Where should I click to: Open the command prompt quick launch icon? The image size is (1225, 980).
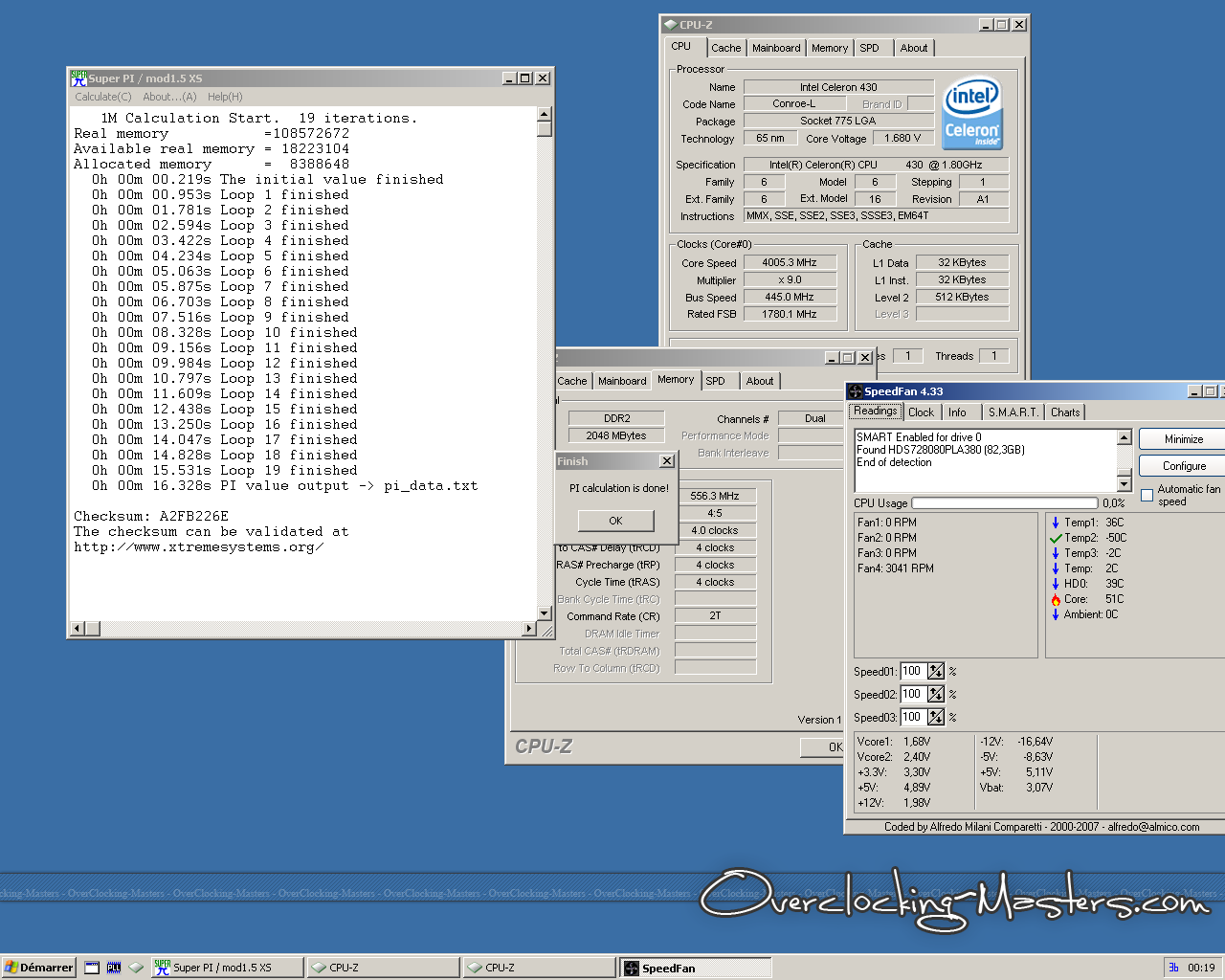pyautogui.click(x=114, y=968)
